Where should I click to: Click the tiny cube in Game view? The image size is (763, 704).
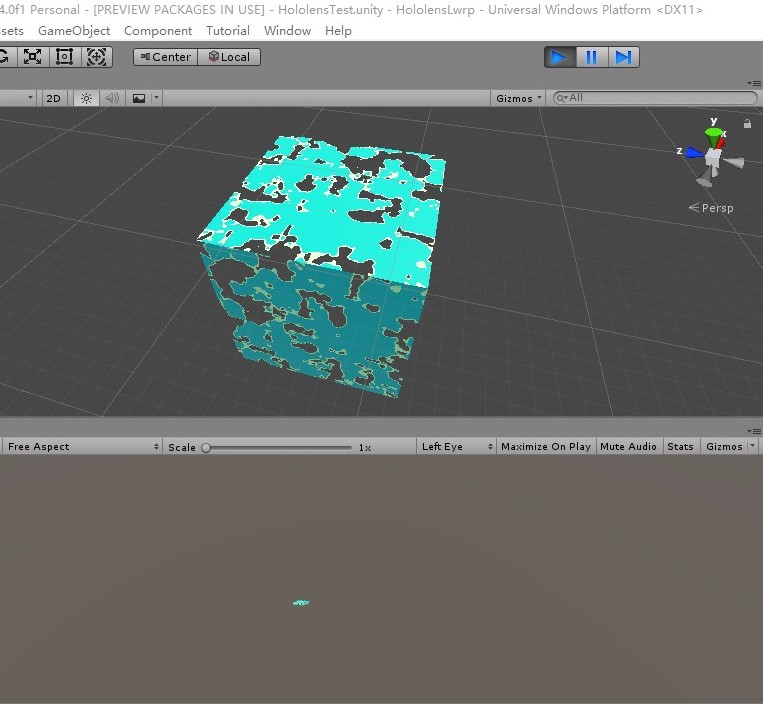click(x=301, y=603)
